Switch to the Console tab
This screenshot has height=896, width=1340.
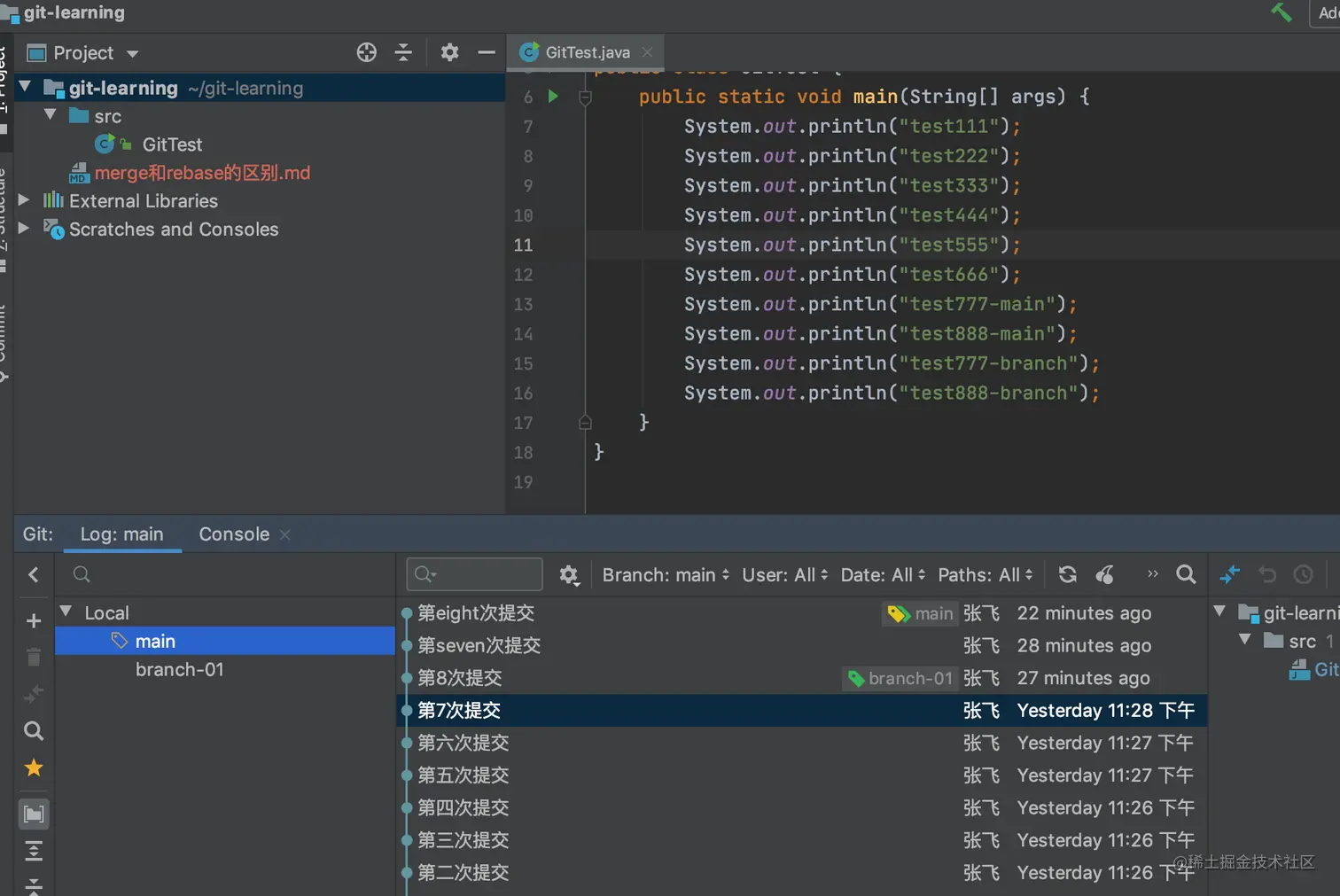coord(234,534)
